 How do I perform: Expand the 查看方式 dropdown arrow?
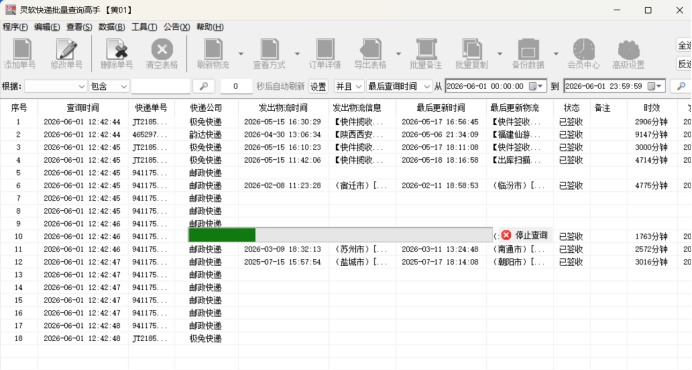297,54
